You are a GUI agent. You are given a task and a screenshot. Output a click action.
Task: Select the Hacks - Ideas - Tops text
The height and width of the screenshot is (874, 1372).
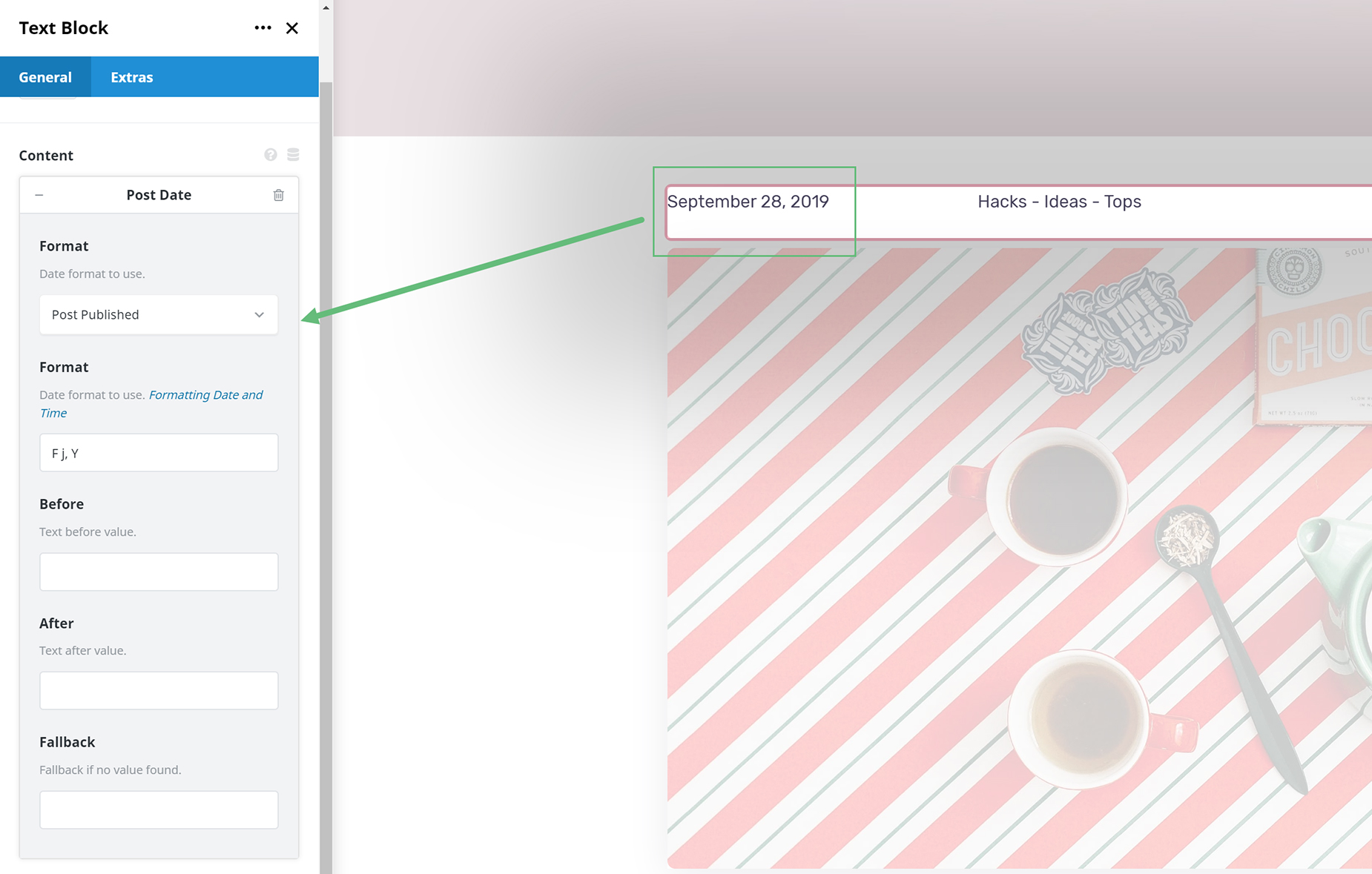click(x=1059, y=202)
